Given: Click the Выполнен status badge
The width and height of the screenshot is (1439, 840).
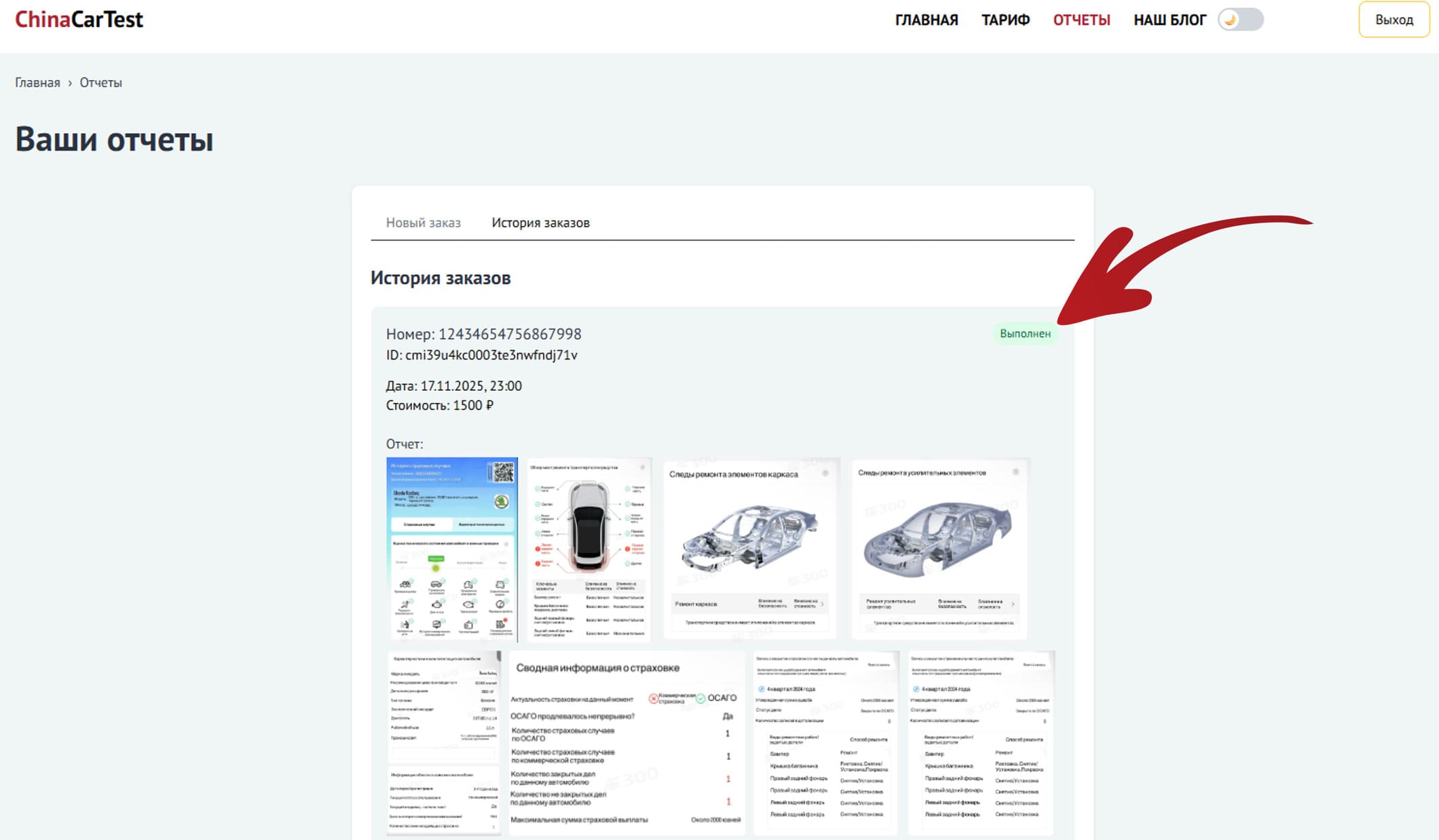Looking at the screenshot, I should [1025, 334].
